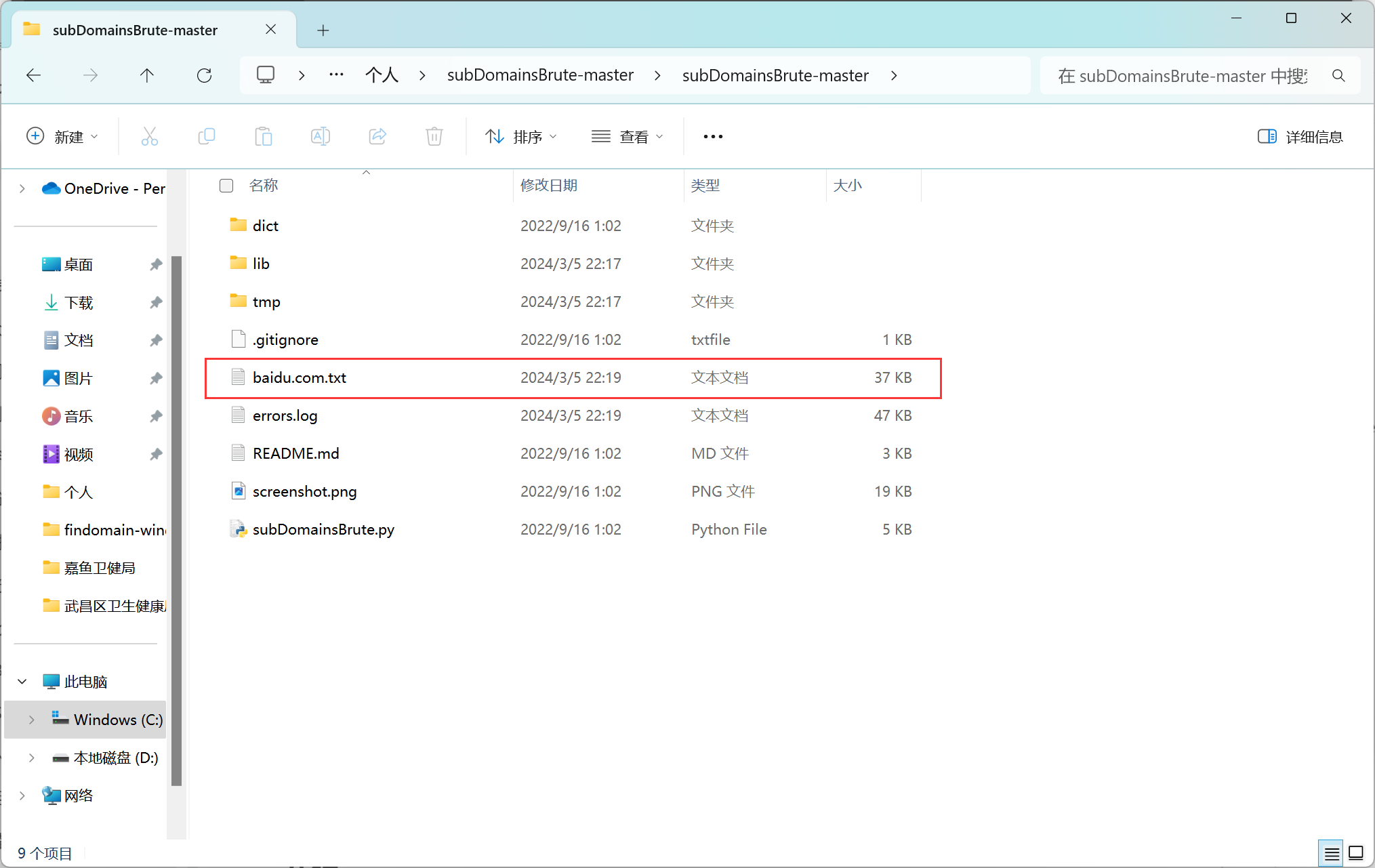Click the Copy icon in toolbar

(207, 137)
